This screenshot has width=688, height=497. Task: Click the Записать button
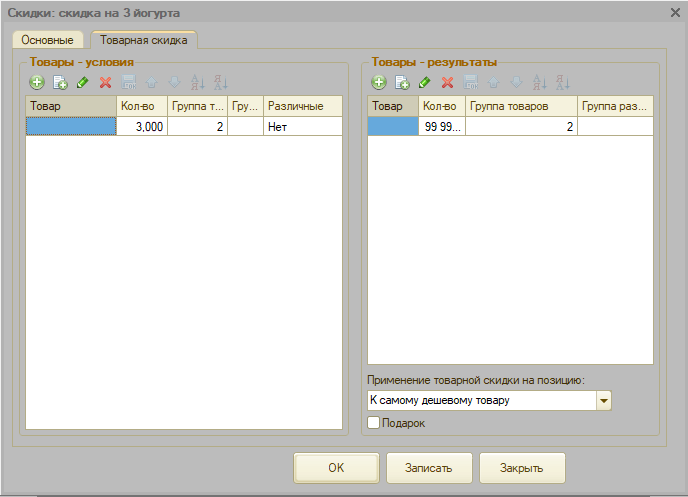428,468
